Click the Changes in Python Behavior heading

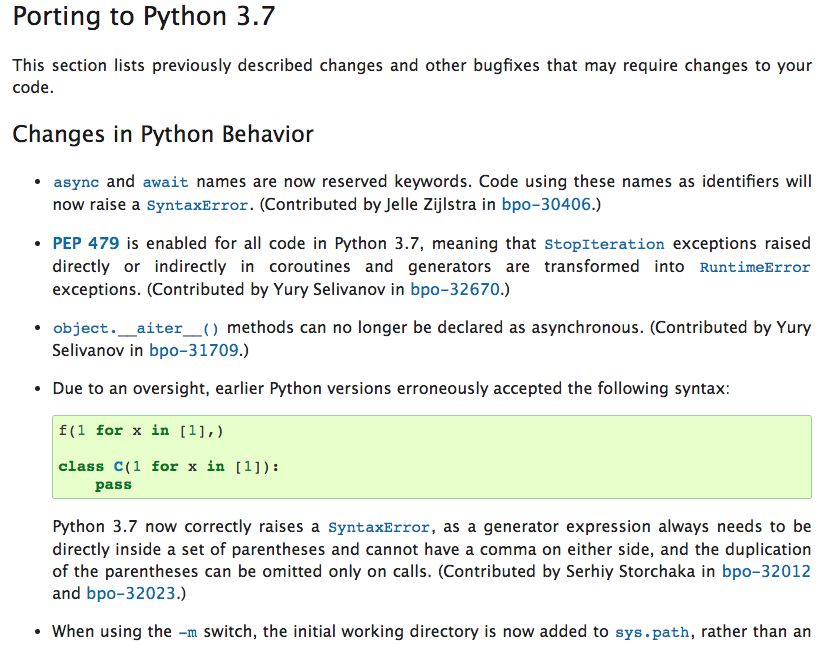tap(163, 134)
